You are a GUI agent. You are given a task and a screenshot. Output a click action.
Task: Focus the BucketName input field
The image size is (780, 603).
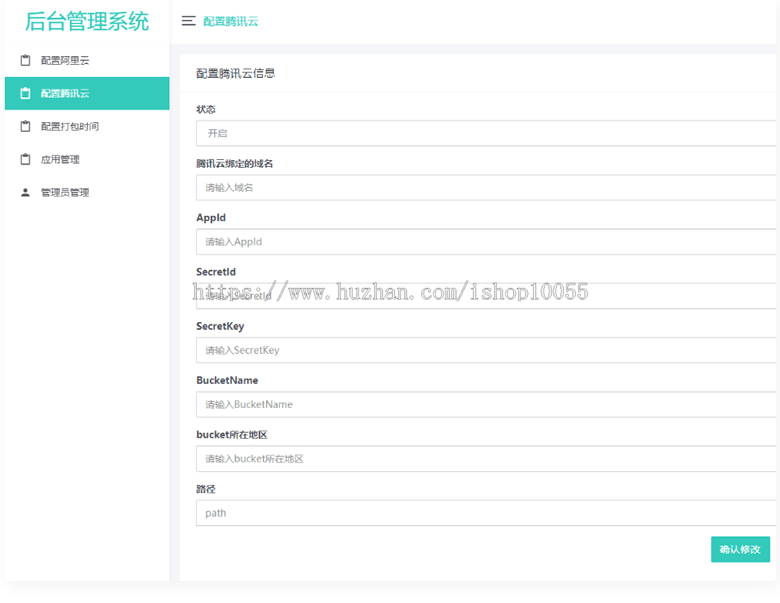tap(486, 404)
